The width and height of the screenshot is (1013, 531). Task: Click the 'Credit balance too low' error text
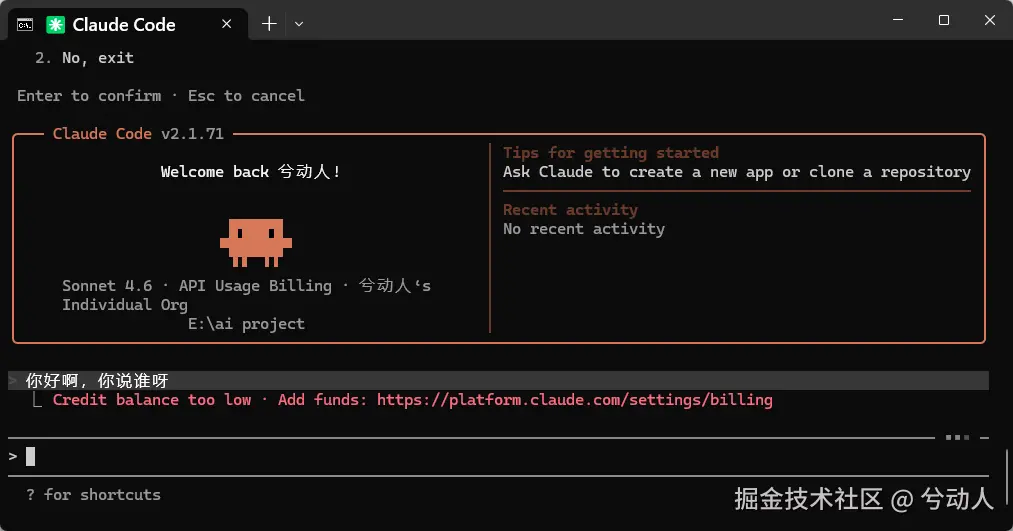click(151, 400)
